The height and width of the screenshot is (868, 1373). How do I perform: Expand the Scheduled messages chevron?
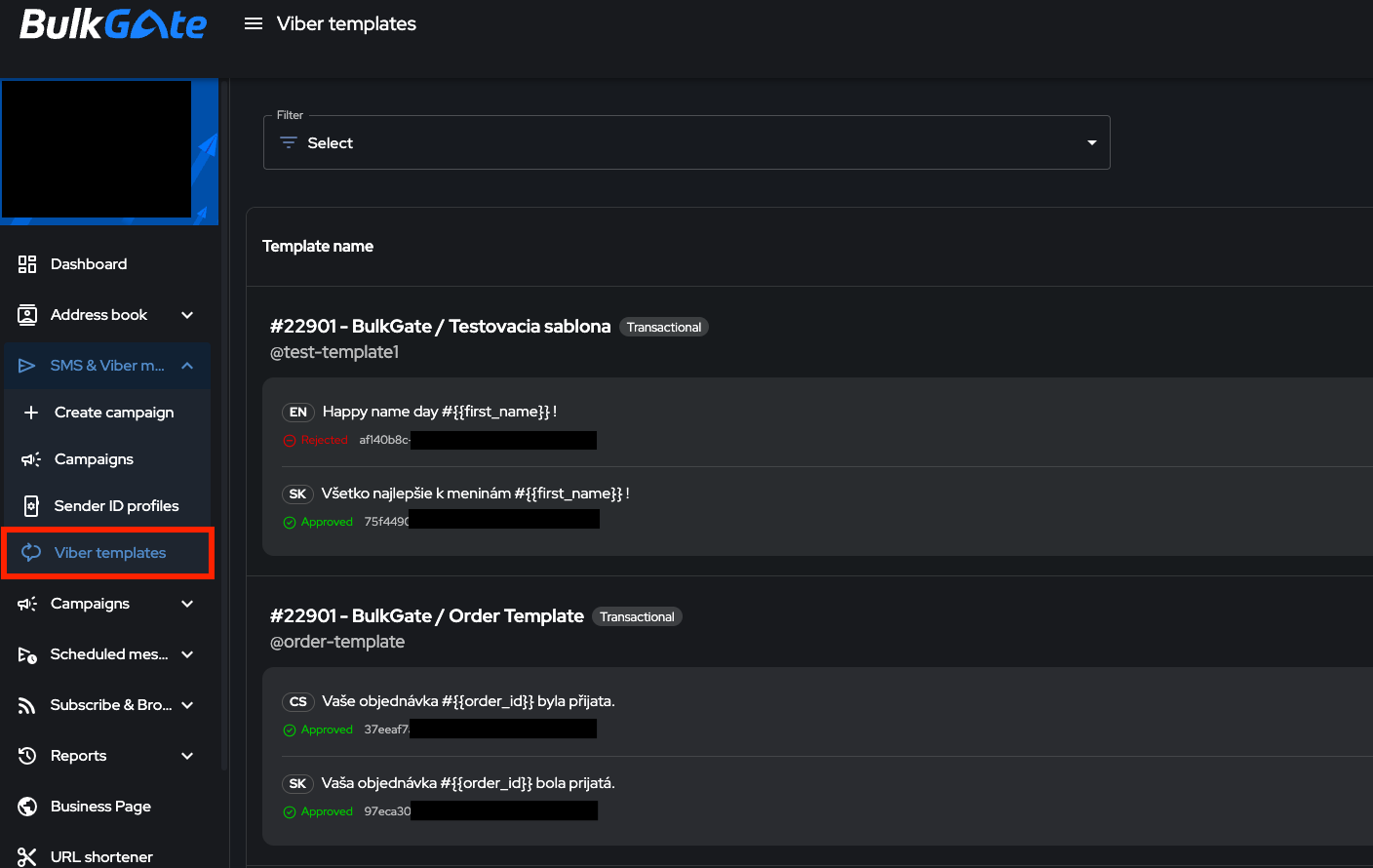(187, 654)
